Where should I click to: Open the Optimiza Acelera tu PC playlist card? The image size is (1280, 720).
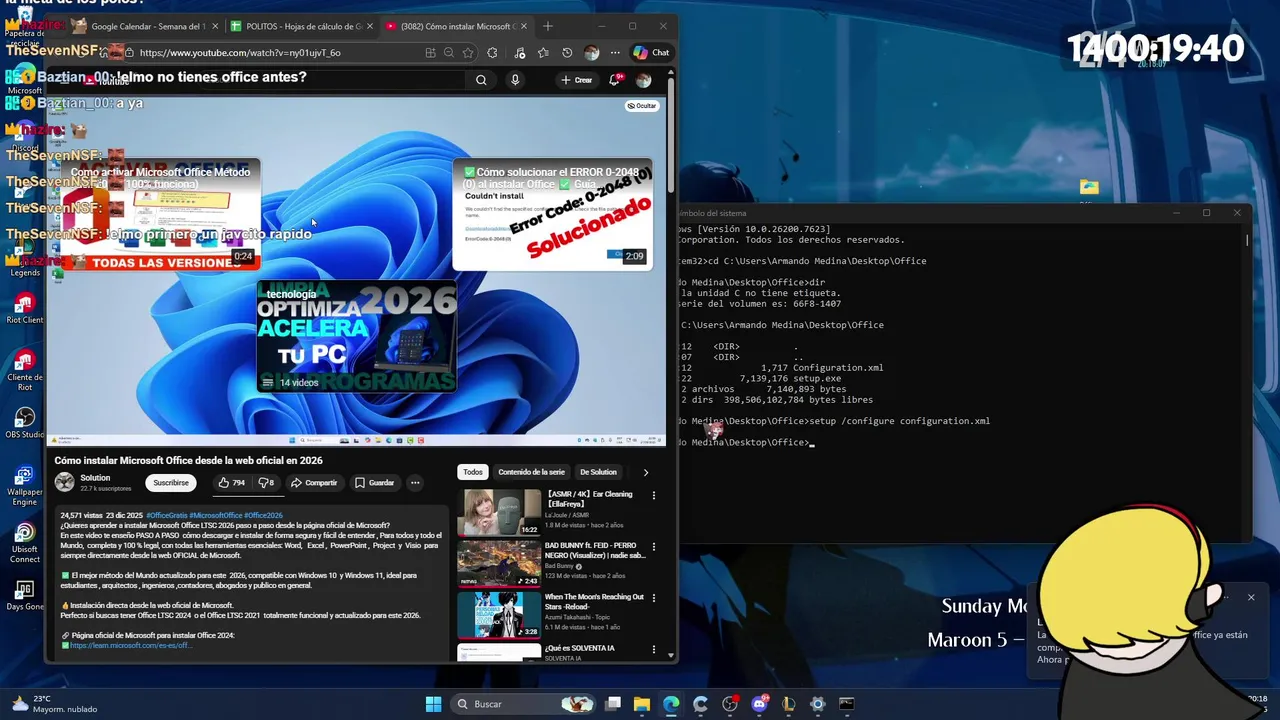pyautogui.click(x=357, y=336)
